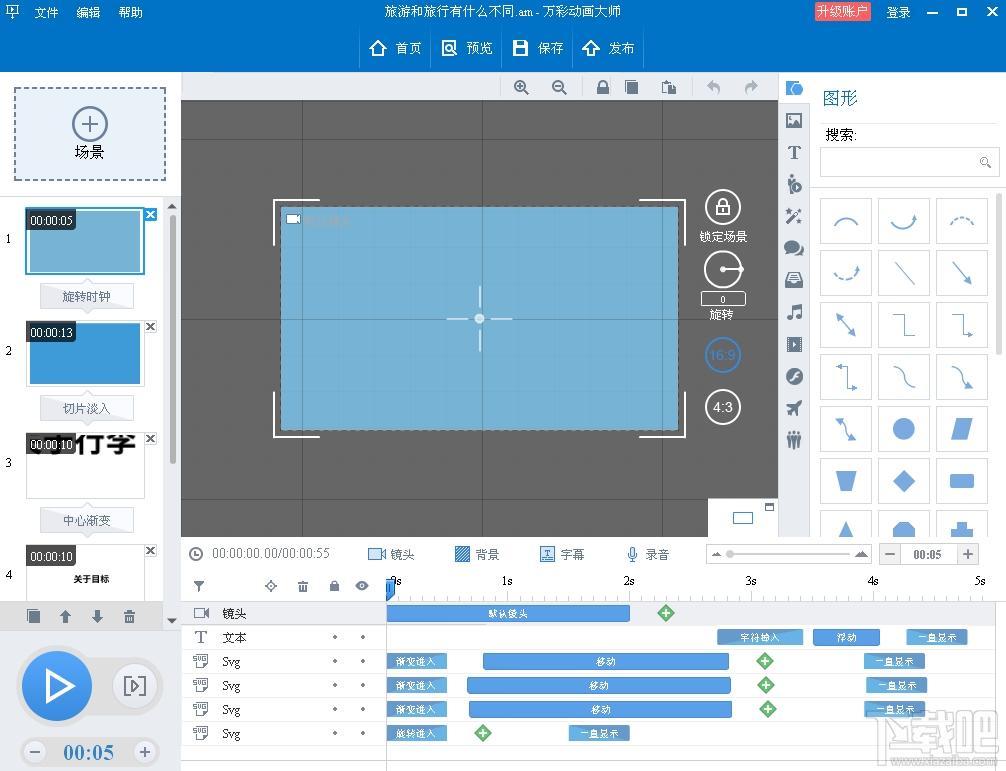Open transition 旋转时钟 between scenes
Image resolution: width=1006 pixels, height=771 pixels.
pos(87,296)
